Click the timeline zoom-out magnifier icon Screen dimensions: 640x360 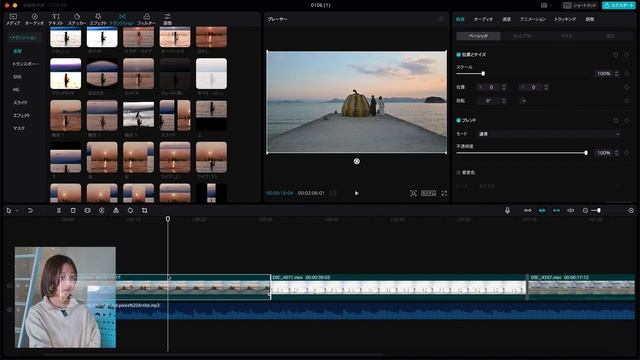coord(585,210)
